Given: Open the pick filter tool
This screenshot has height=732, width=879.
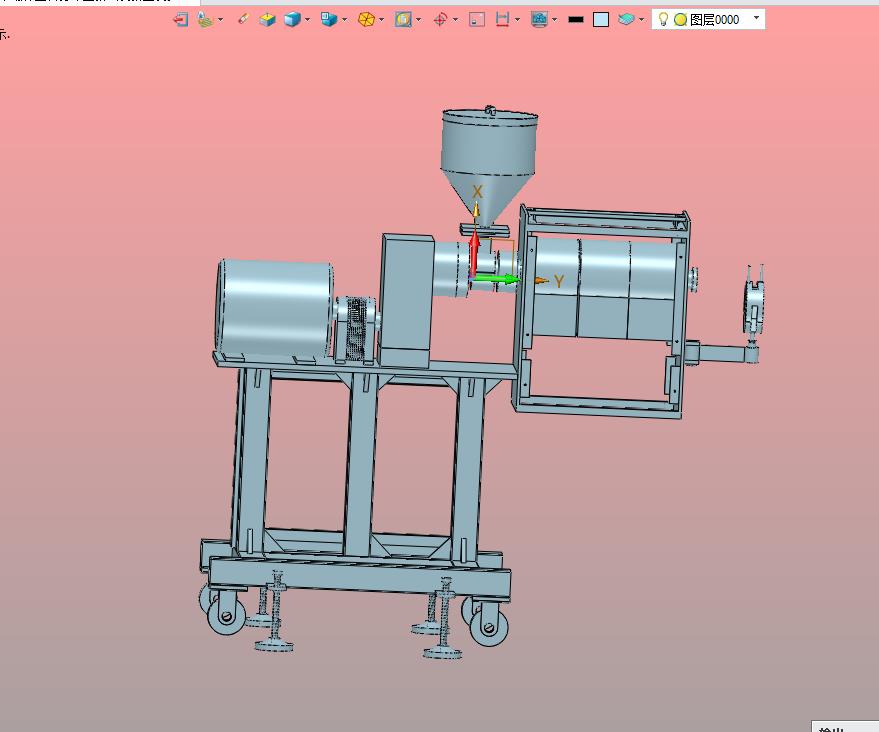Looking at the screenshot, I should click(x=206, y=20).
